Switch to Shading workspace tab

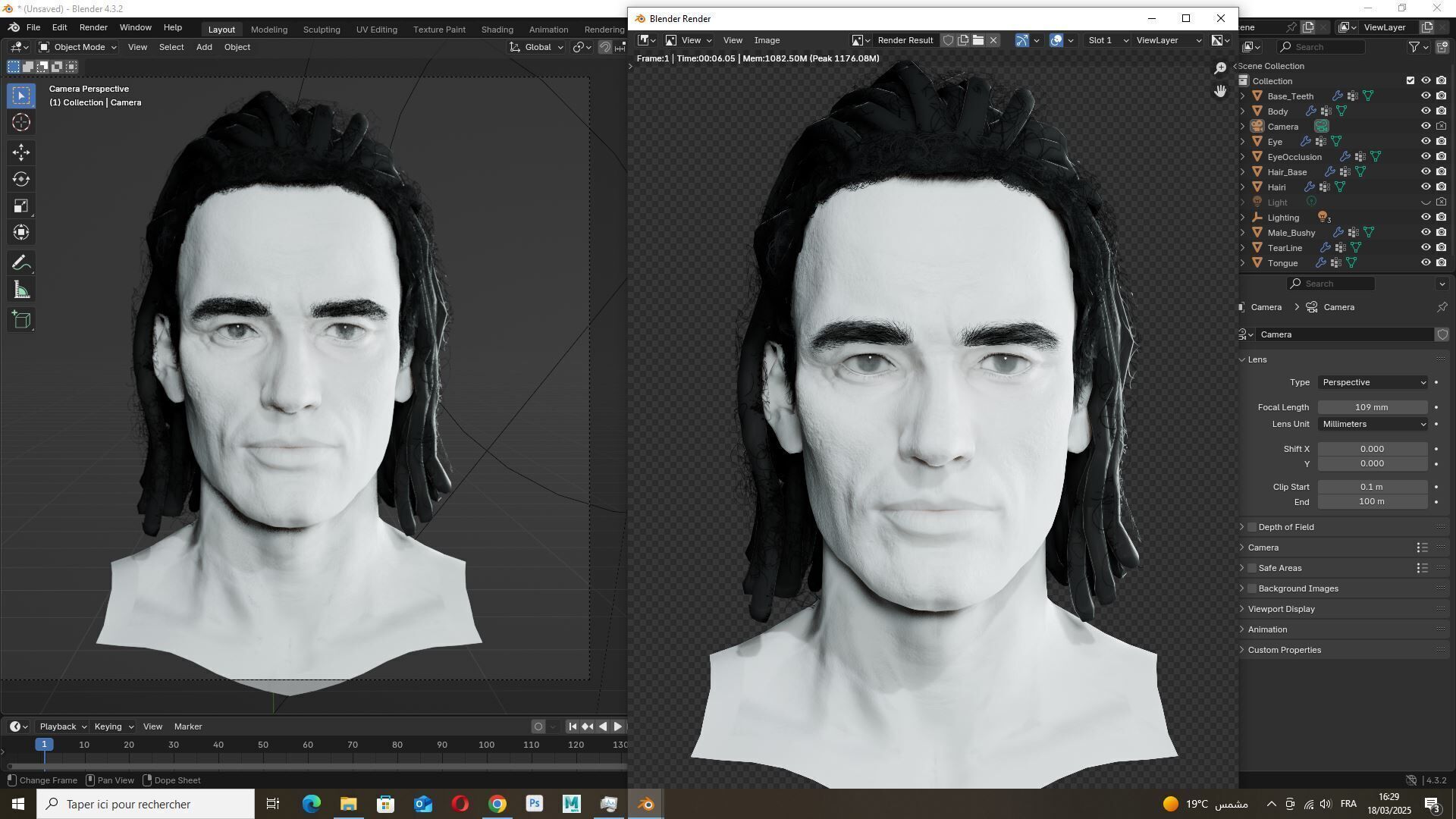(497, 29)
